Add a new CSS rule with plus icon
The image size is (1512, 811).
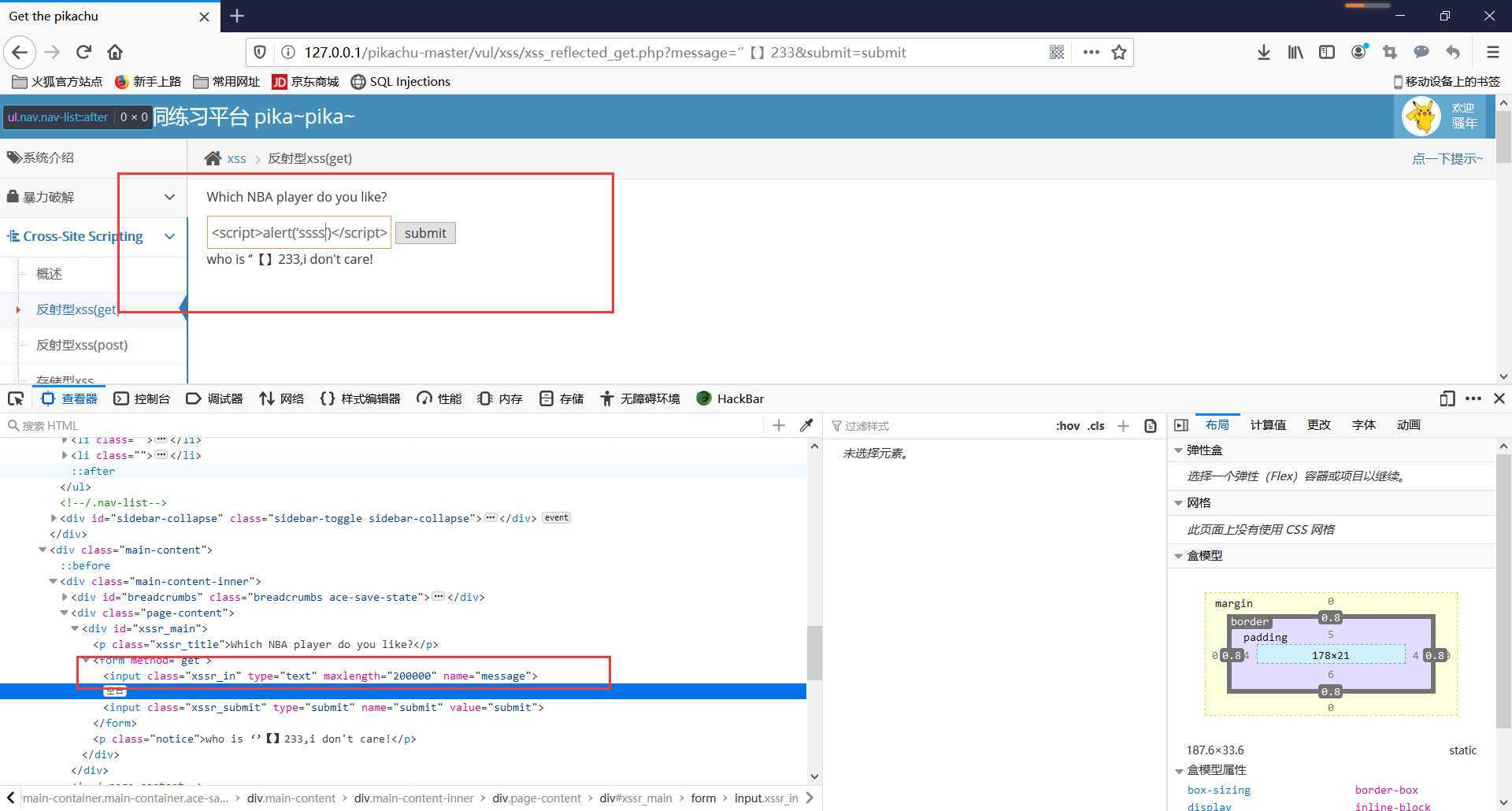pyautogui.click(x=1123, y=426)
